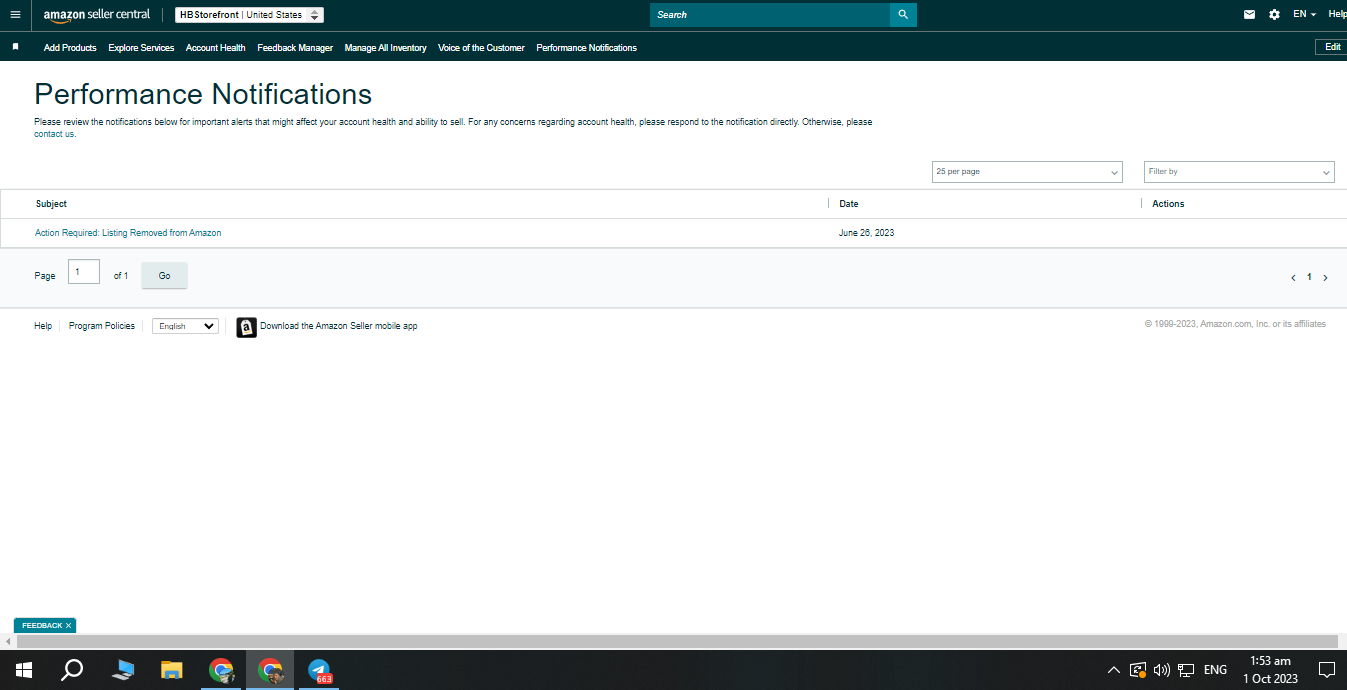Close the FEEDBACK tab with X
The image size is (1347, 690).
(69, 625)
